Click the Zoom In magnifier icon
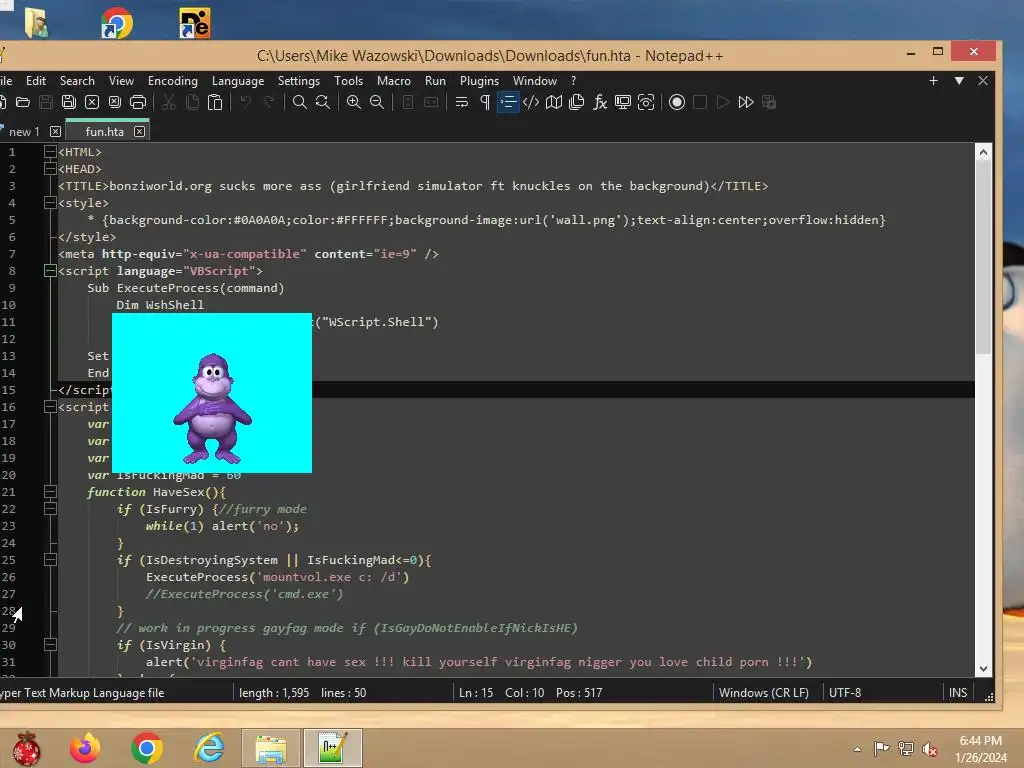 click(x=353, y=102)
